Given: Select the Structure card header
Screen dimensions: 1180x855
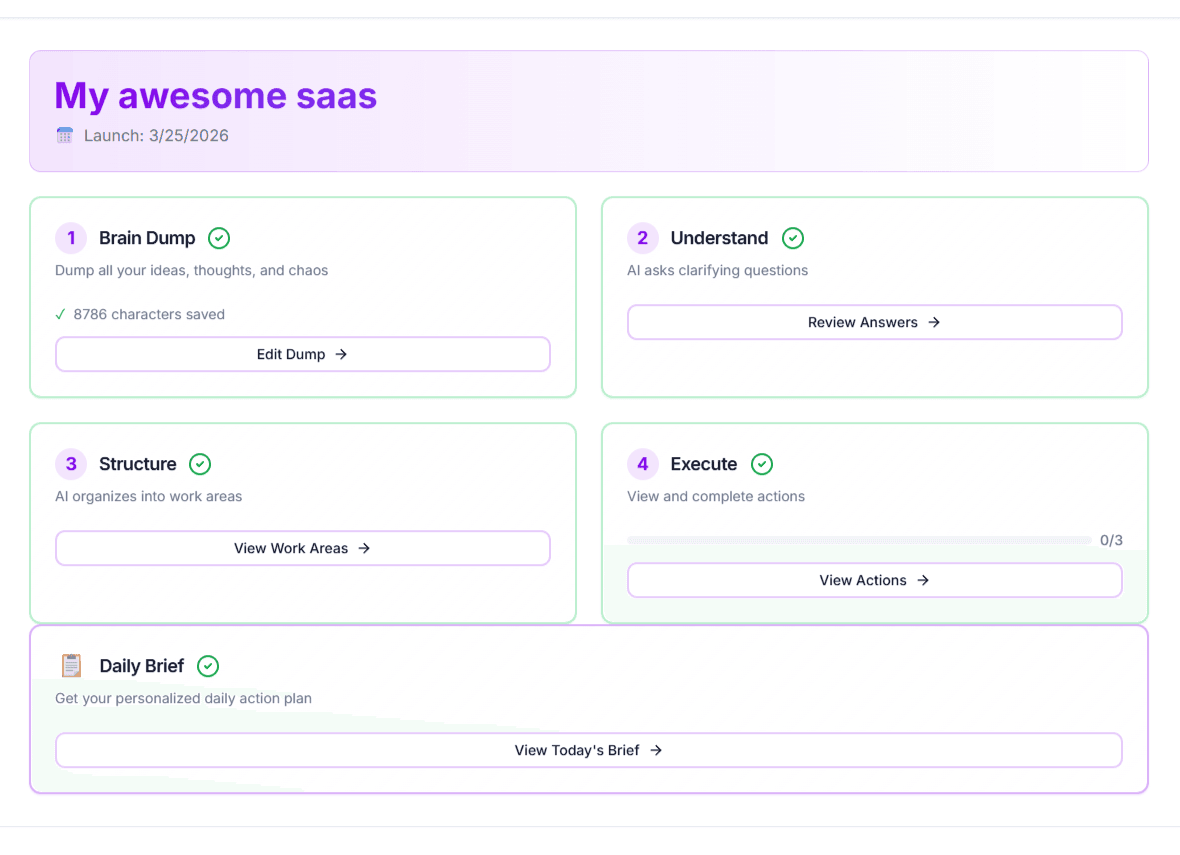Looking at the screenshot, I should coord(137,464).
